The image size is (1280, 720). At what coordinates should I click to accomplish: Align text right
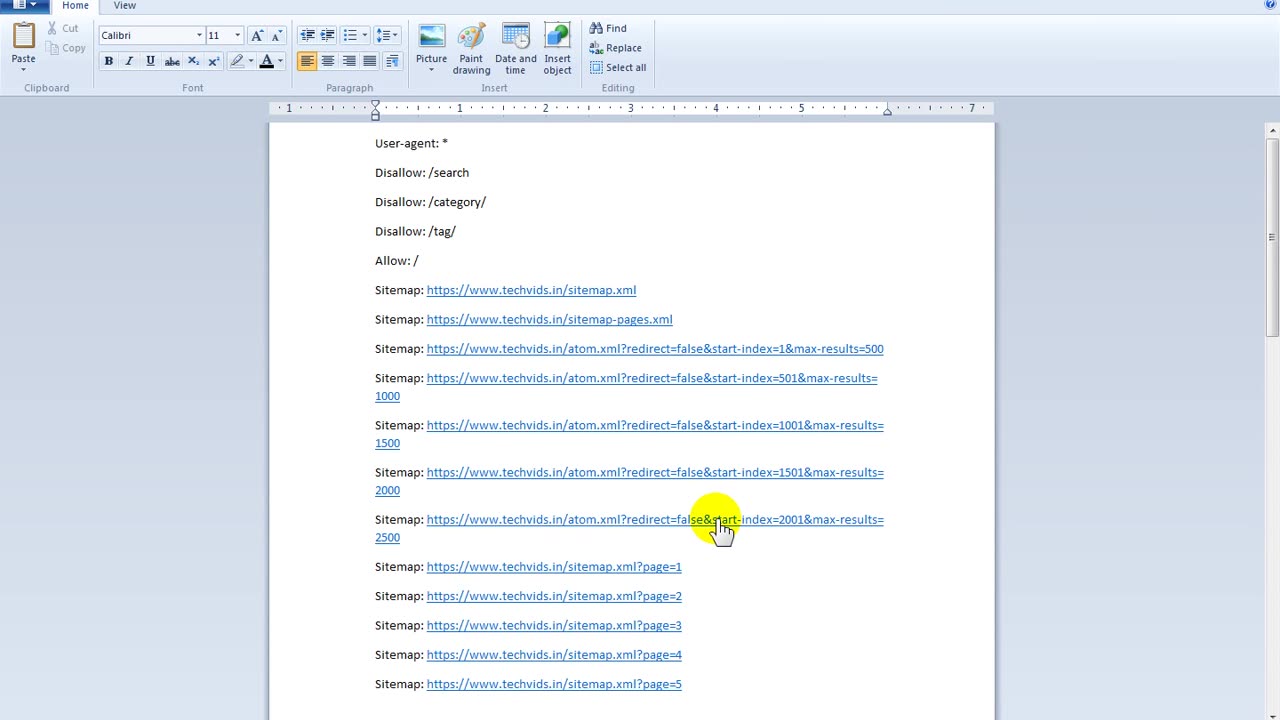tap(349, 61)
